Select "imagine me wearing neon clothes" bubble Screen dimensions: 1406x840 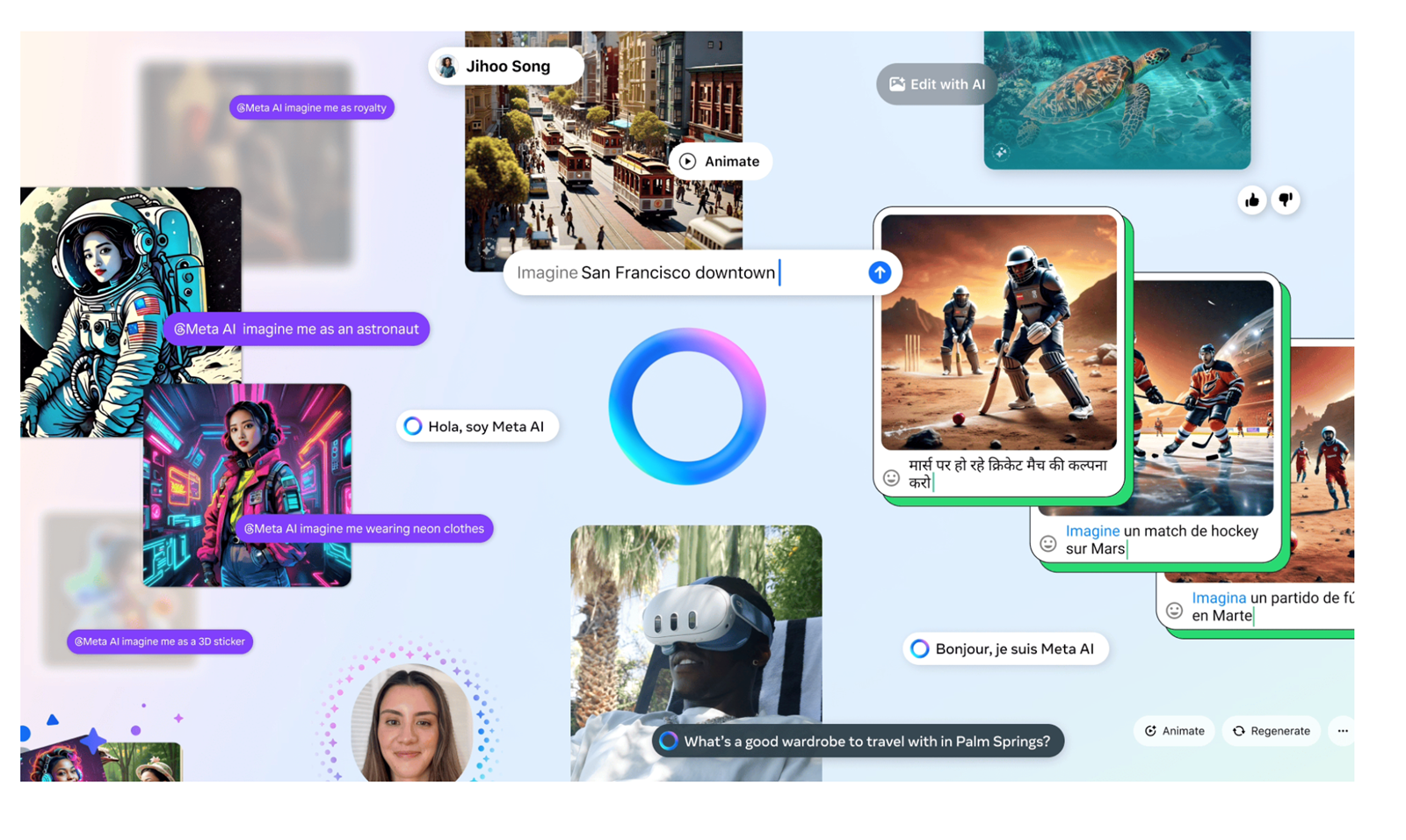364,529
